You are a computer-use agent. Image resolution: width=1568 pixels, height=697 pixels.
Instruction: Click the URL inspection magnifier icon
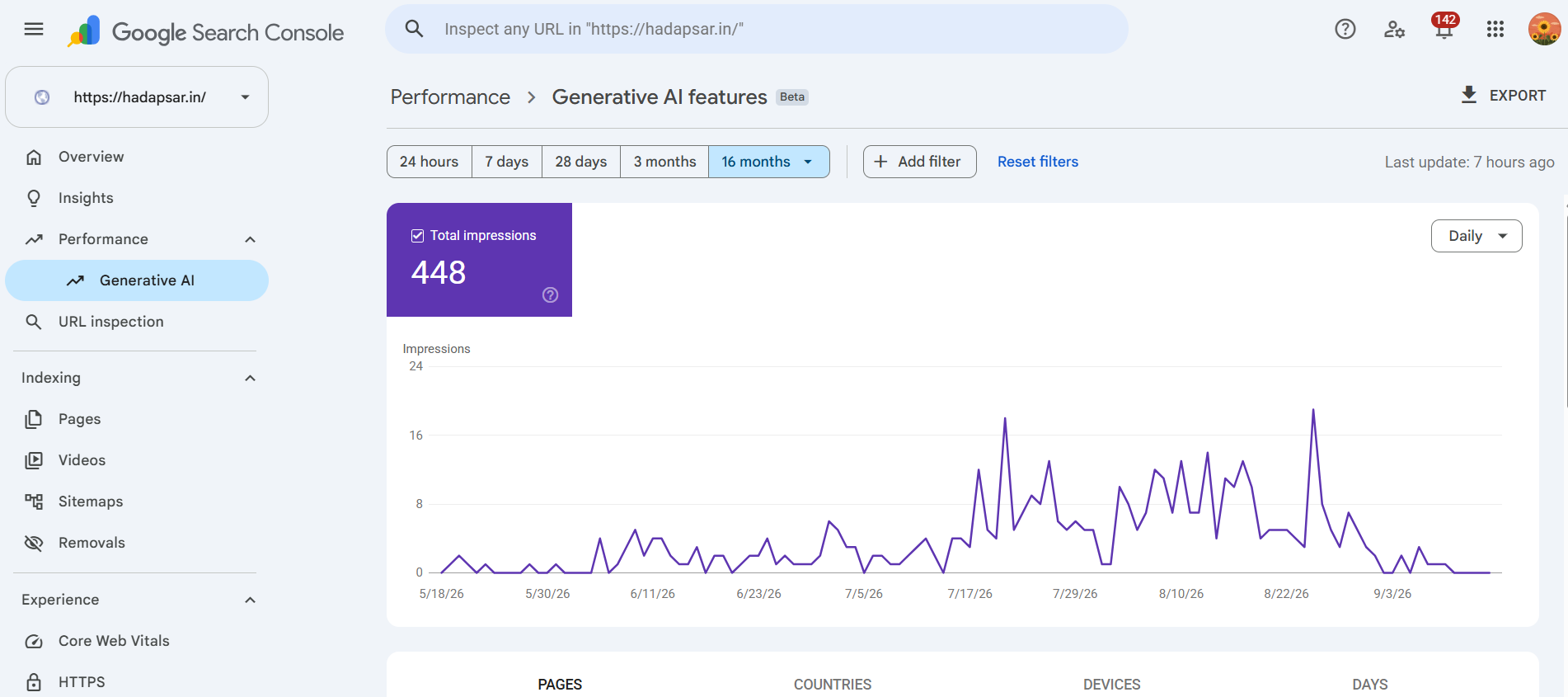point(34,322)
